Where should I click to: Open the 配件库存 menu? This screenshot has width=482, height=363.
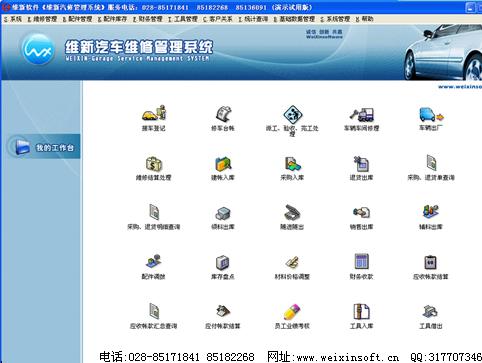(x=113, y=19)
